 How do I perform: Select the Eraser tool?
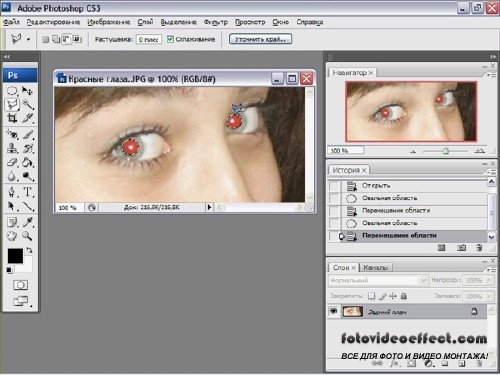tap(12, 162)
